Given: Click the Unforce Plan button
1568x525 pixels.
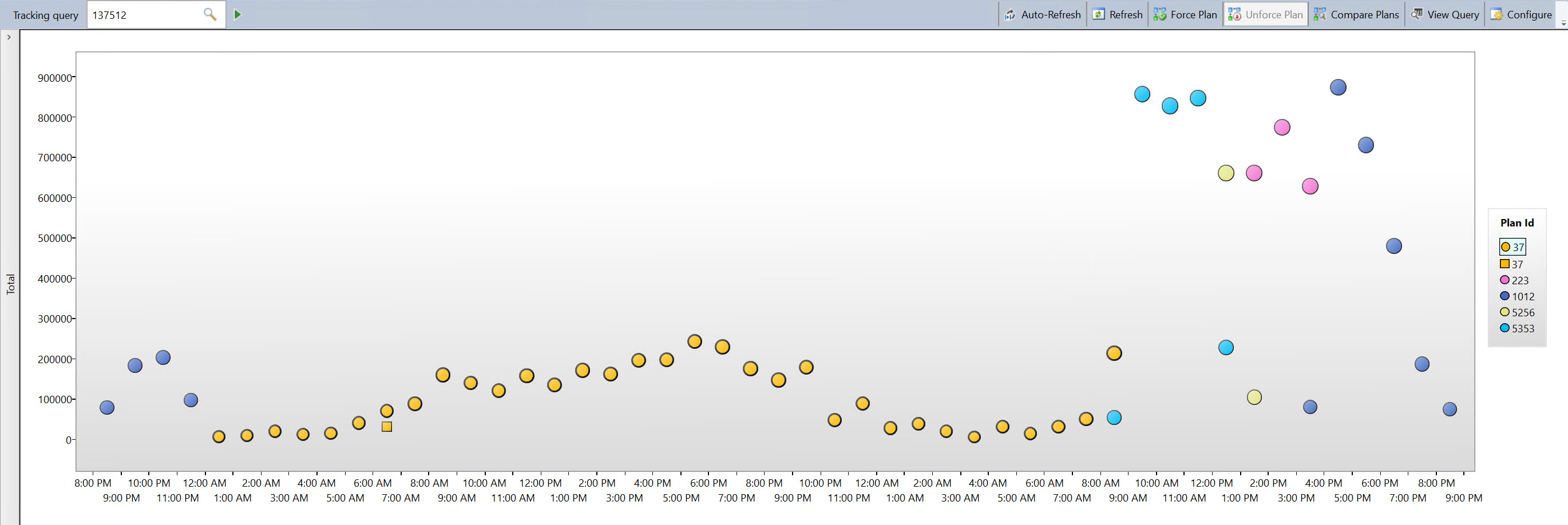Looking at the screenshot, I should point(1265,15).
